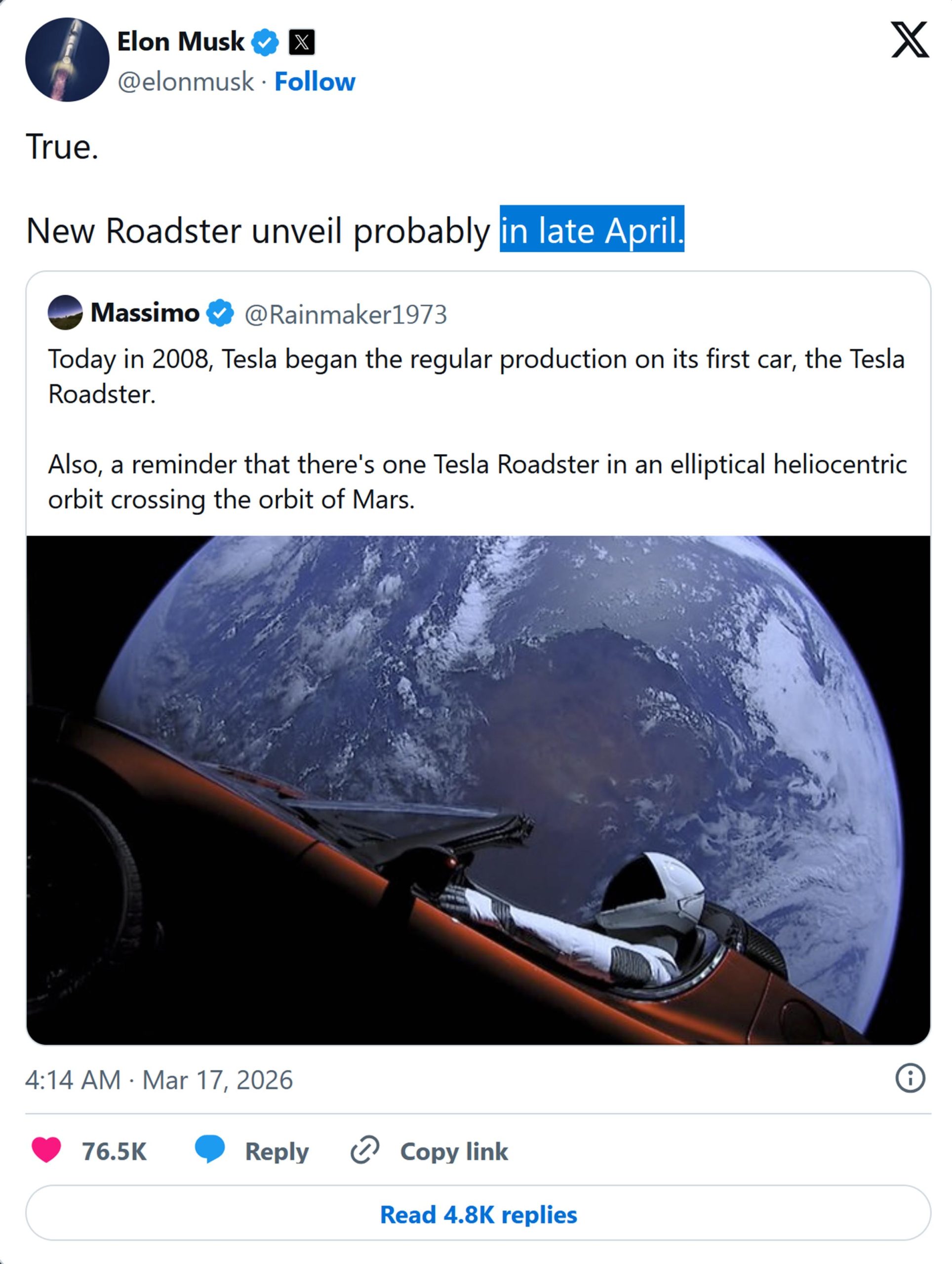Screen dimensions: 952x1264
Task: Click the @elonmusk handle
Action: [x=185, y=81]
